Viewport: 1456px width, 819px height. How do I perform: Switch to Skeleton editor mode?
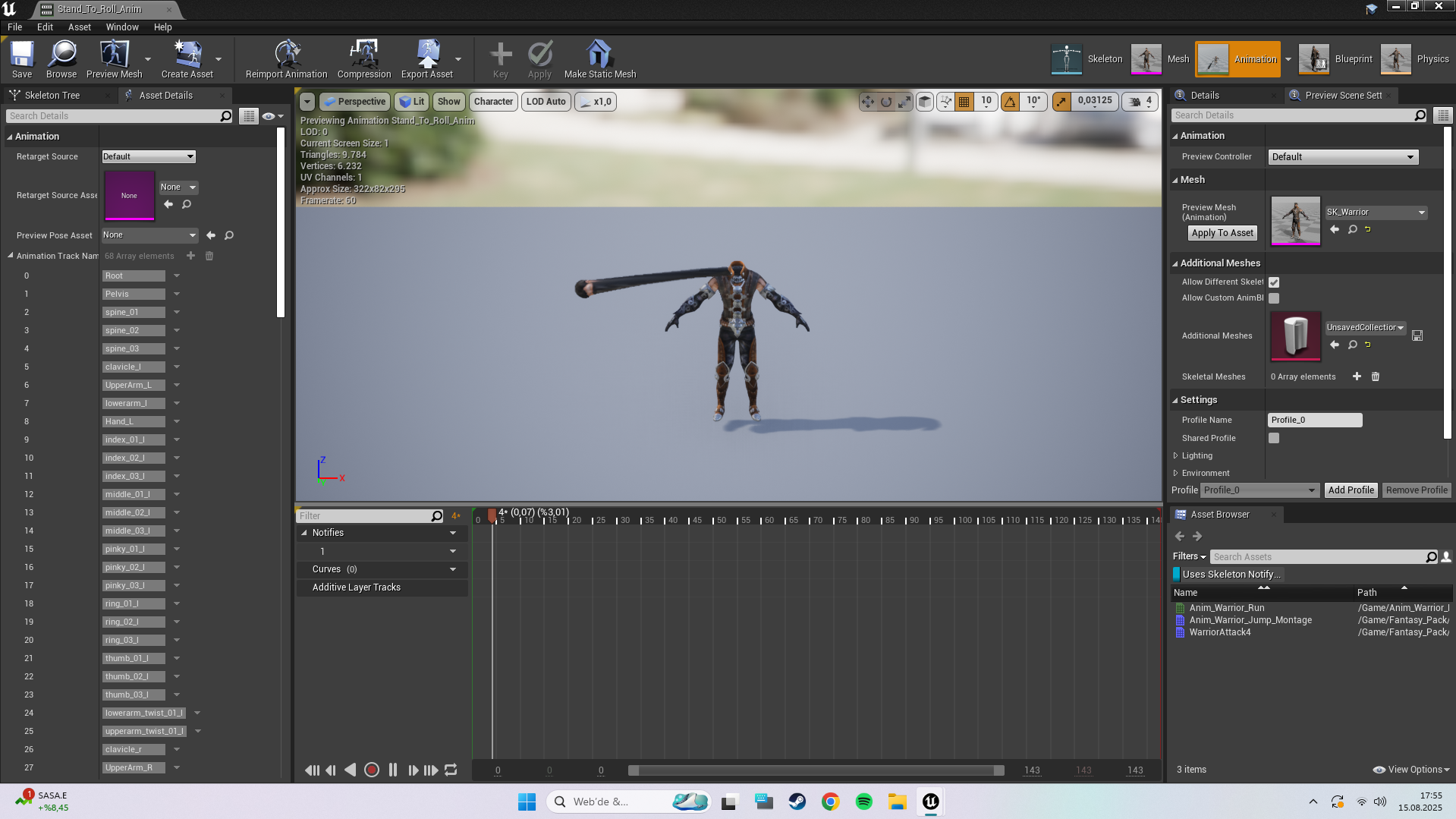[x=1086, y=59]
